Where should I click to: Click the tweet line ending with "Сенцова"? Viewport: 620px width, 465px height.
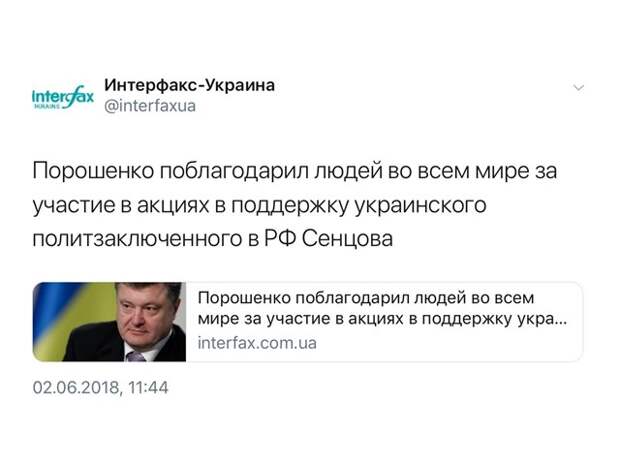point(213,239)
